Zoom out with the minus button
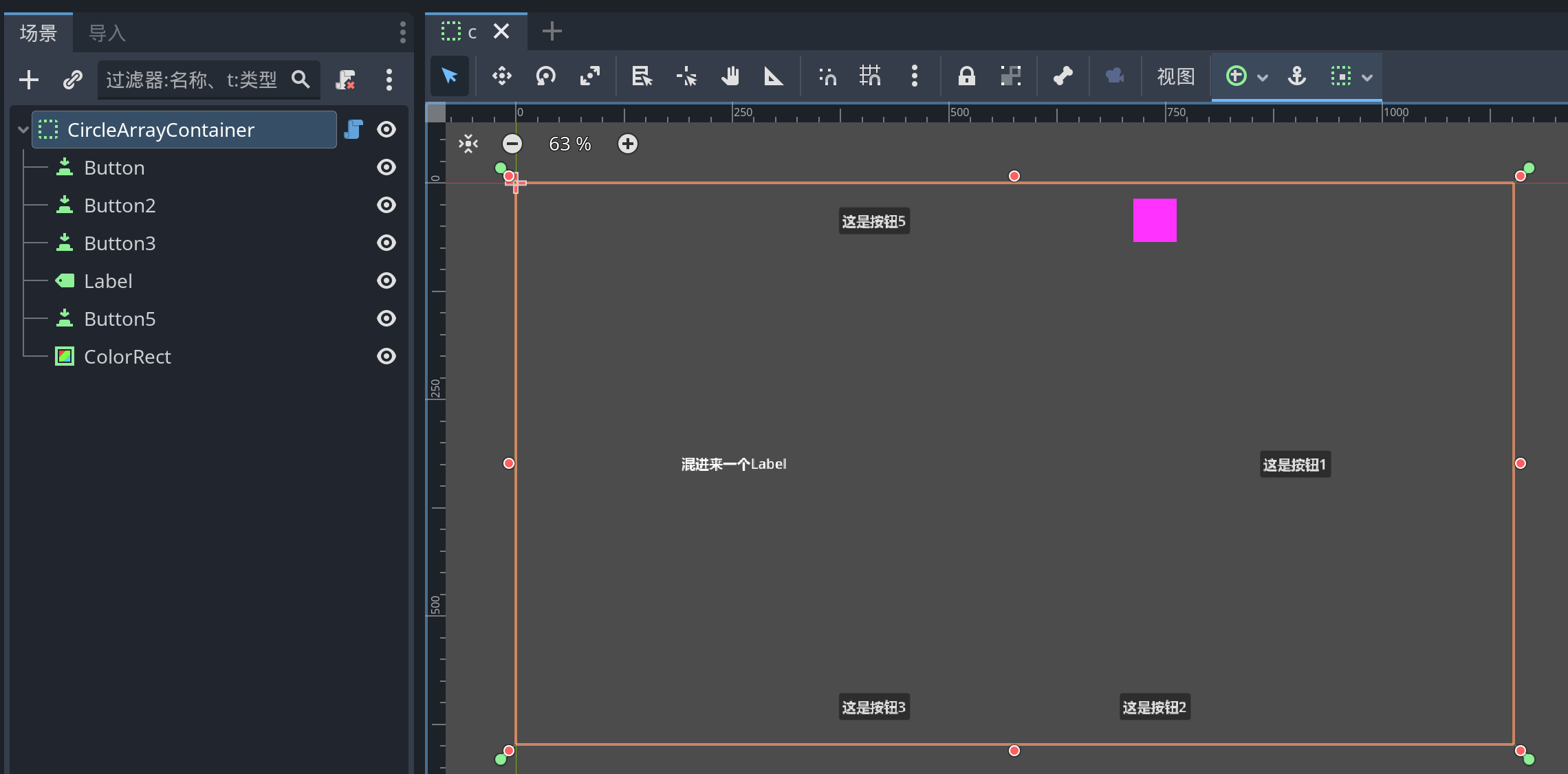This screenshot has height=774, width=1568. pos(512,144)
